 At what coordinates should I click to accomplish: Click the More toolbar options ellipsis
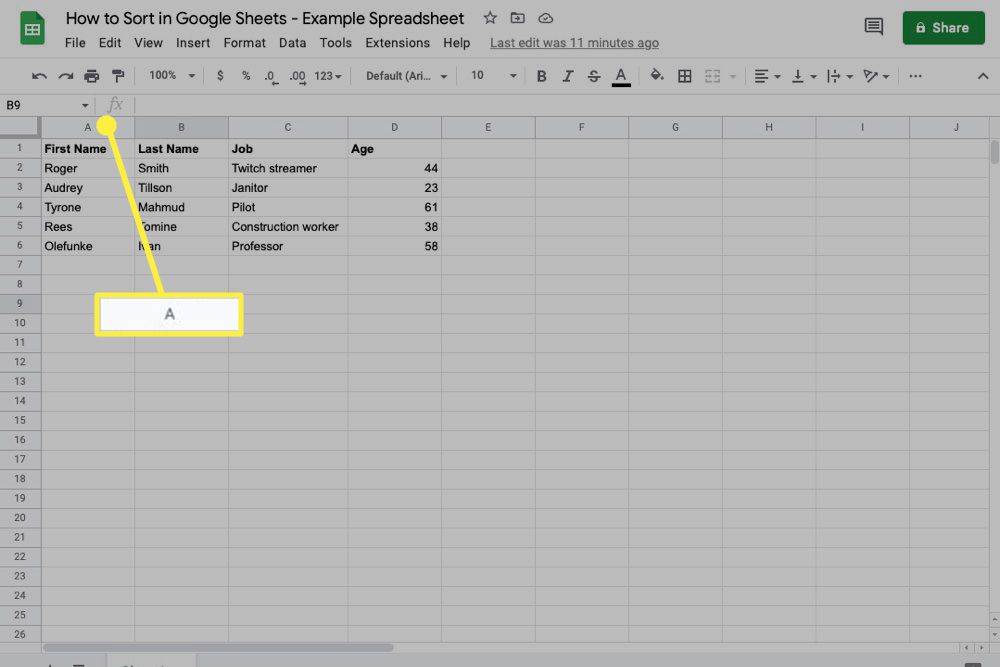[x=915, y=76]
